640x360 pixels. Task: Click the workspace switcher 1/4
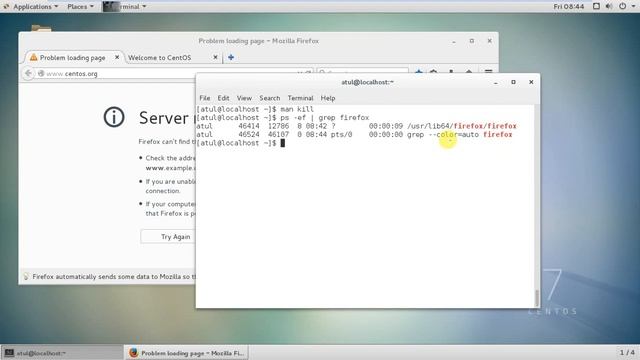(x=627, y=352)
